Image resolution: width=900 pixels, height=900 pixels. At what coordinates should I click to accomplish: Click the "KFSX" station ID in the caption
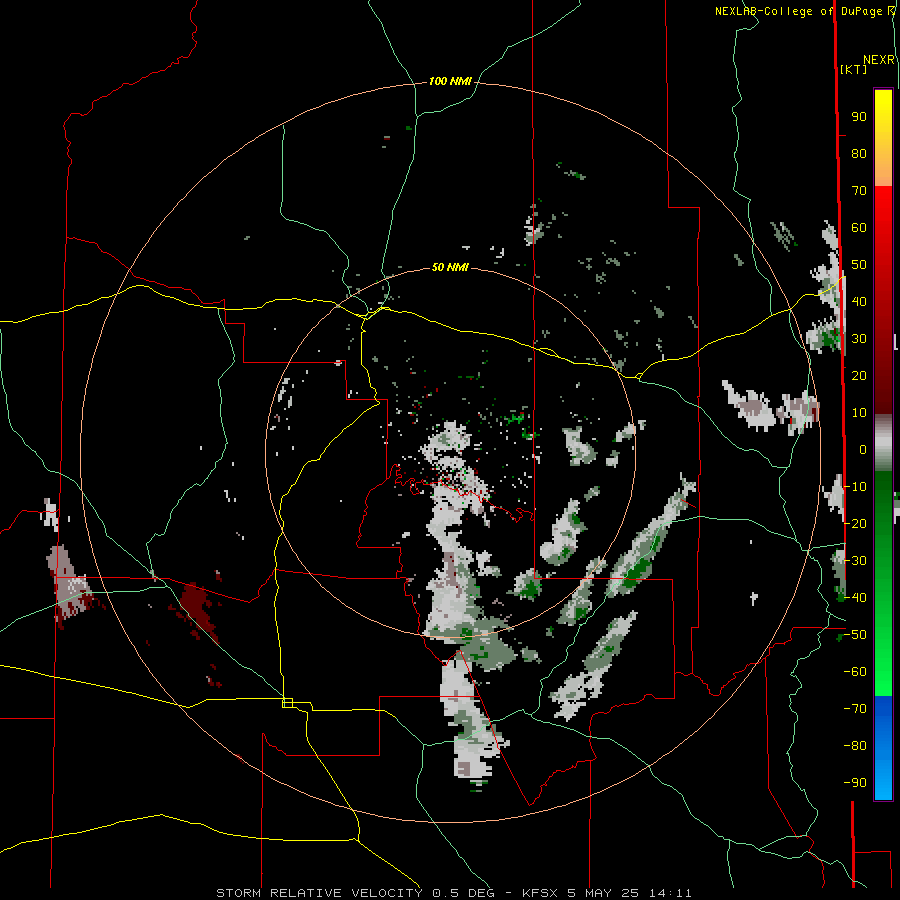tap(541, 893)
